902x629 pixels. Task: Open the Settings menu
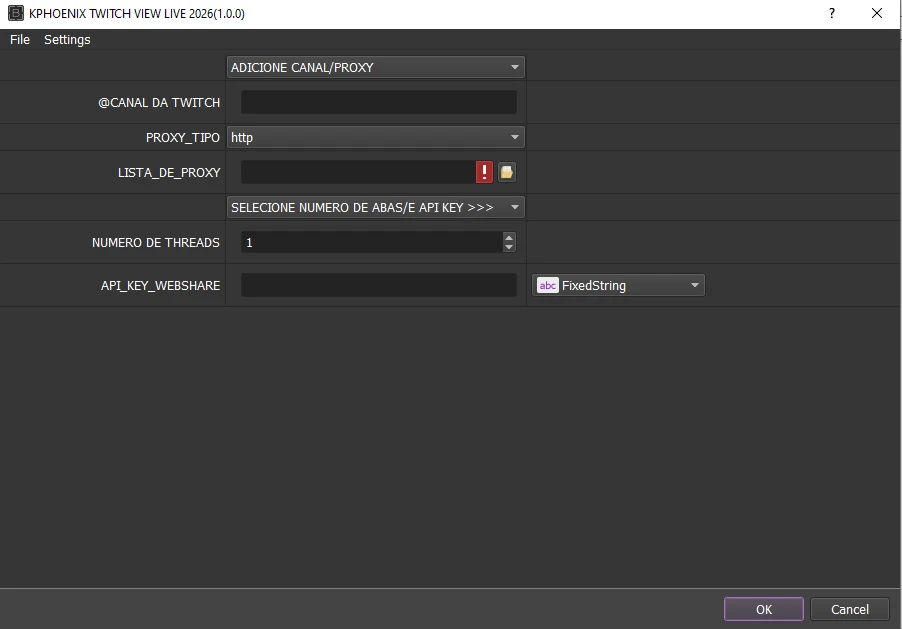[67, 40]
